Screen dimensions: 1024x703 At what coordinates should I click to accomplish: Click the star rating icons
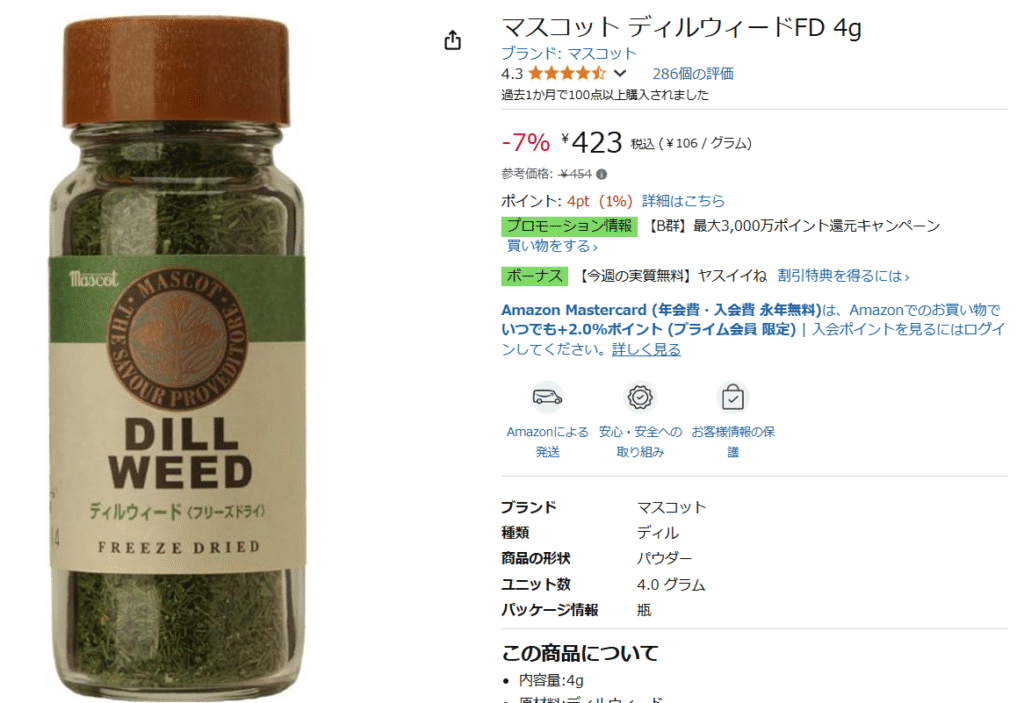[x=567, y=73]
